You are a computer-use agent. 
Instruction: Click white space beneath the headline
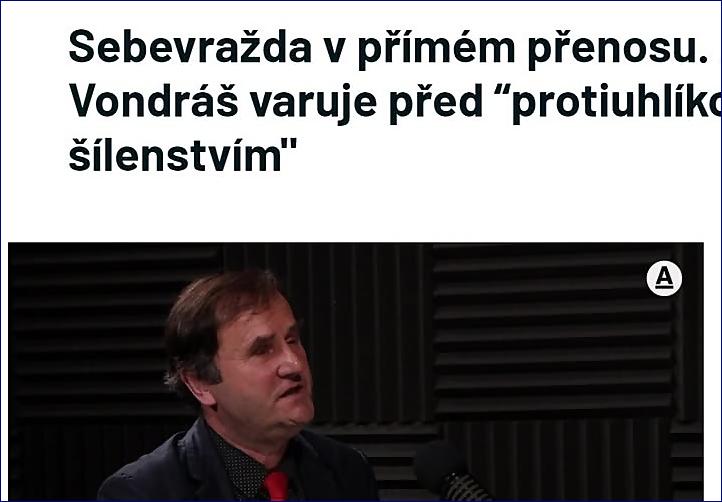tap(359, 207)
